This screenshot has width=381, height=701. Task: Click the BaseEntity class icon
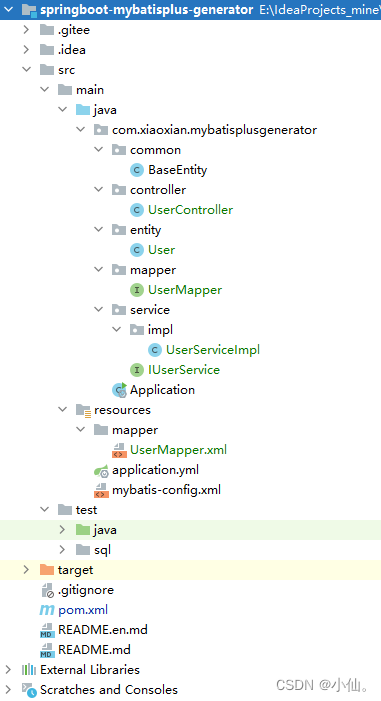(x=136, y=170)
